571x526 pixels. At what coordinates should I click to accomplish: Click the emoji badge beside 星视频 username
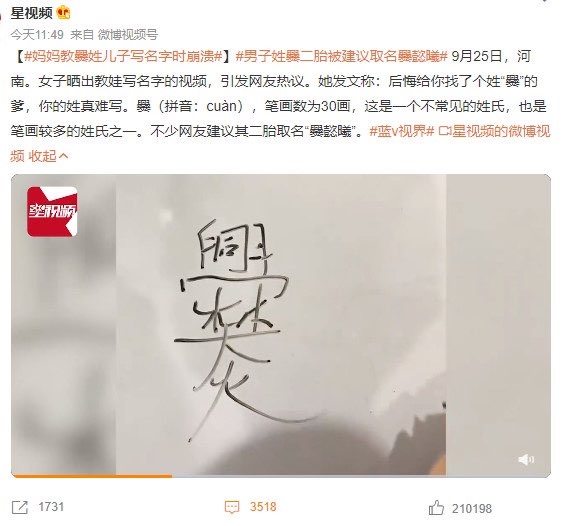64,13
